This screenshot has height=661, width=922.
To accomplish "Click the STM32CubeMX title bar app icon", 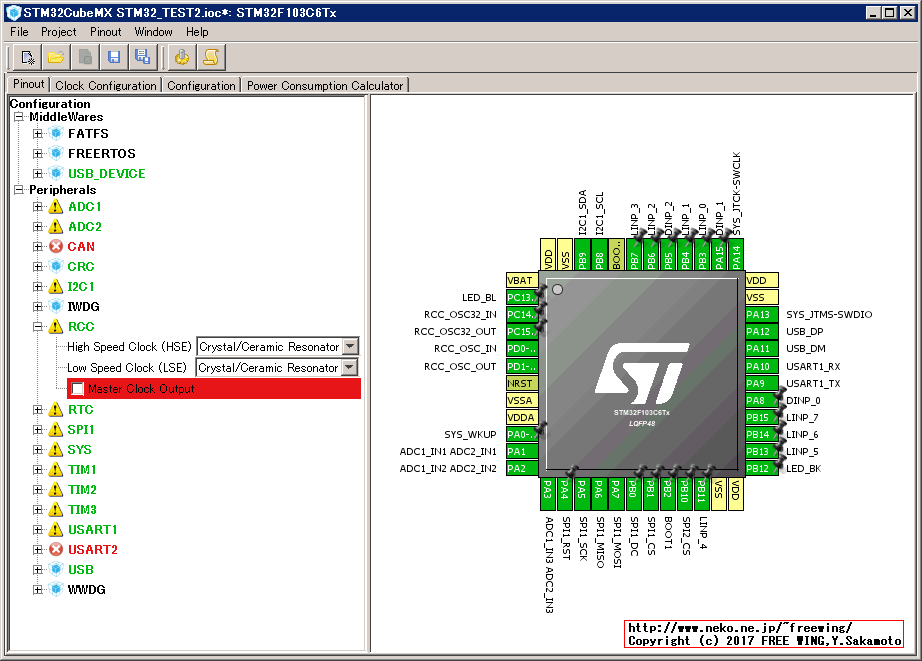I will pyautogui.click(x=13, y=12).
